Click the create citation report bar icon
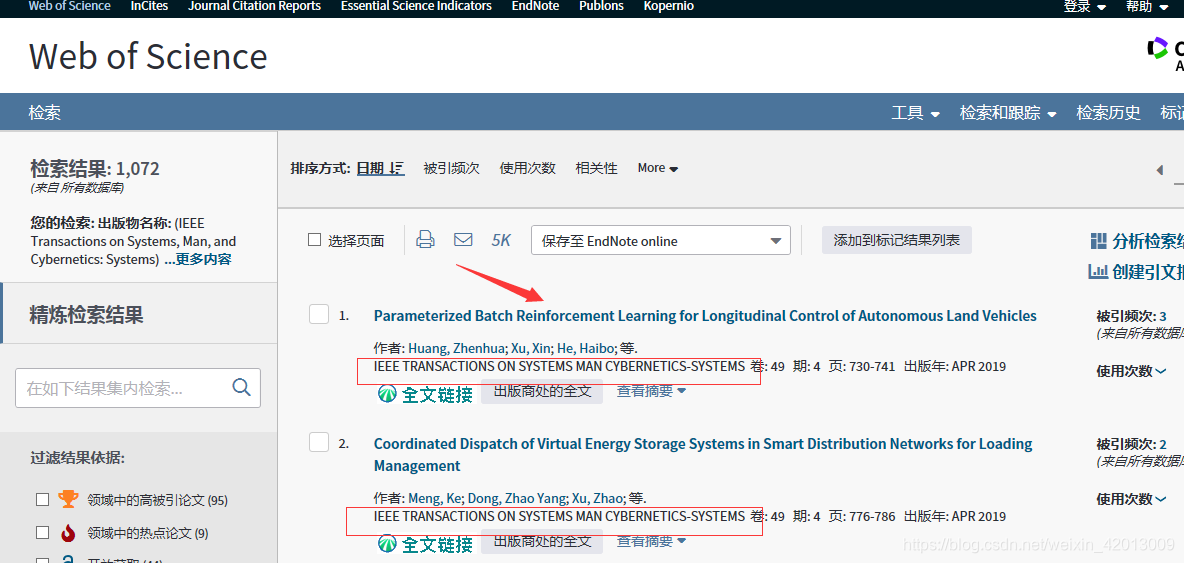This screenshot has width=1184, height=563. coord(1097,272)
